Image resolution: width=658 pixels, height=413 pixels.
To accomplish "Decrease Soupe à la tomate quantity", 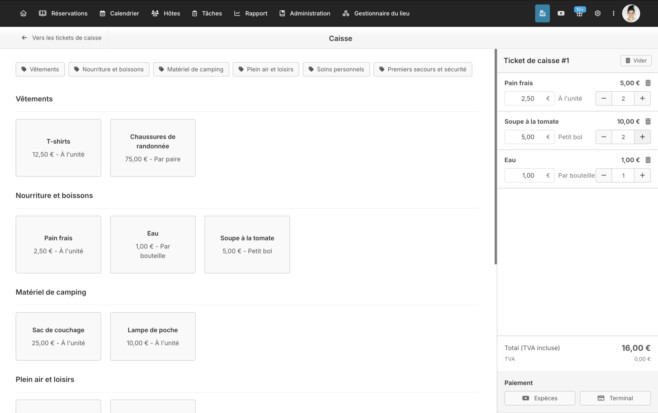I will 603,137.
